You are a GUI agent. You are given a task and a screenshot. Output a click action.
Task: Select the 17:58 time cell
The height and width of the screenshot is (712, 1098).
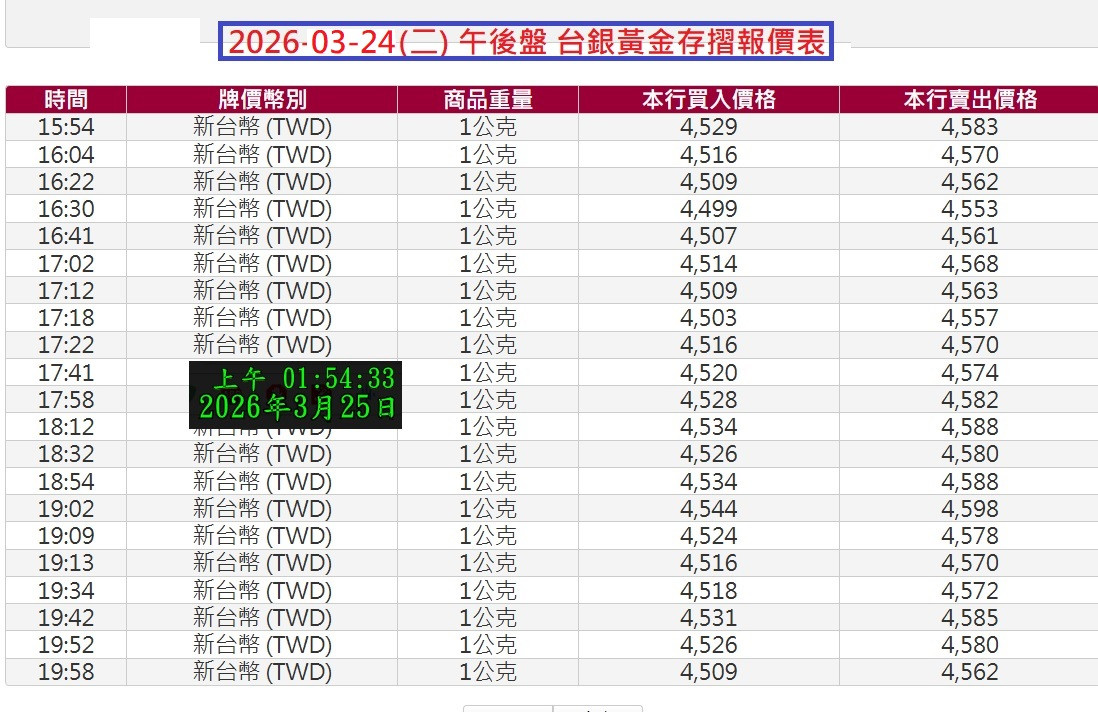point(66,400)
